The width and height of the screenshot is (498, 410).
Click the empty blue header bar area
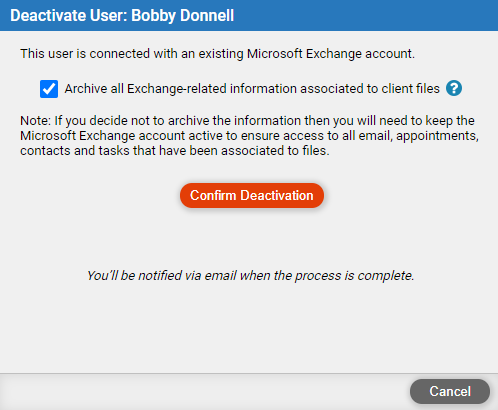point(366,15)
